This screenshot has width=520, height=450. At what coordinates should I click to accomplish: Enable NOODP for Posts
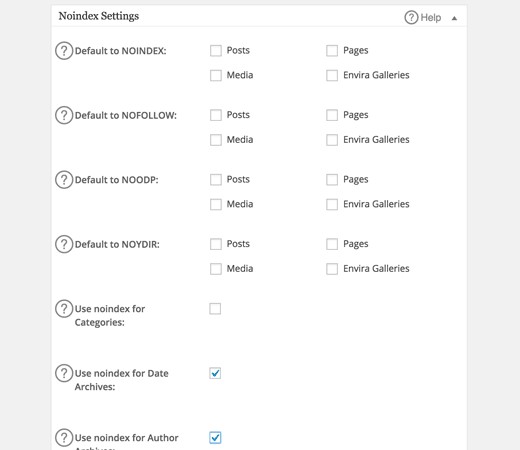(x=216, y=180)
